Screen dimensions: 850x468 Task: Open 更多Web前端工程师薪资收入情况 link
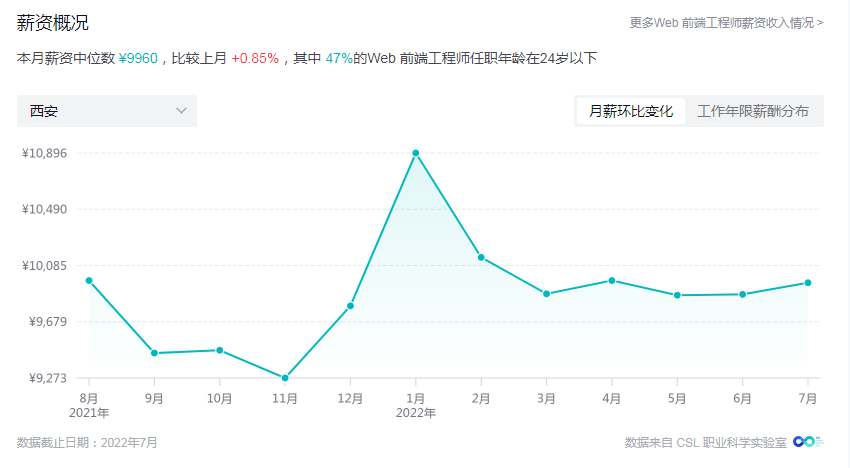tap(726, 23)
